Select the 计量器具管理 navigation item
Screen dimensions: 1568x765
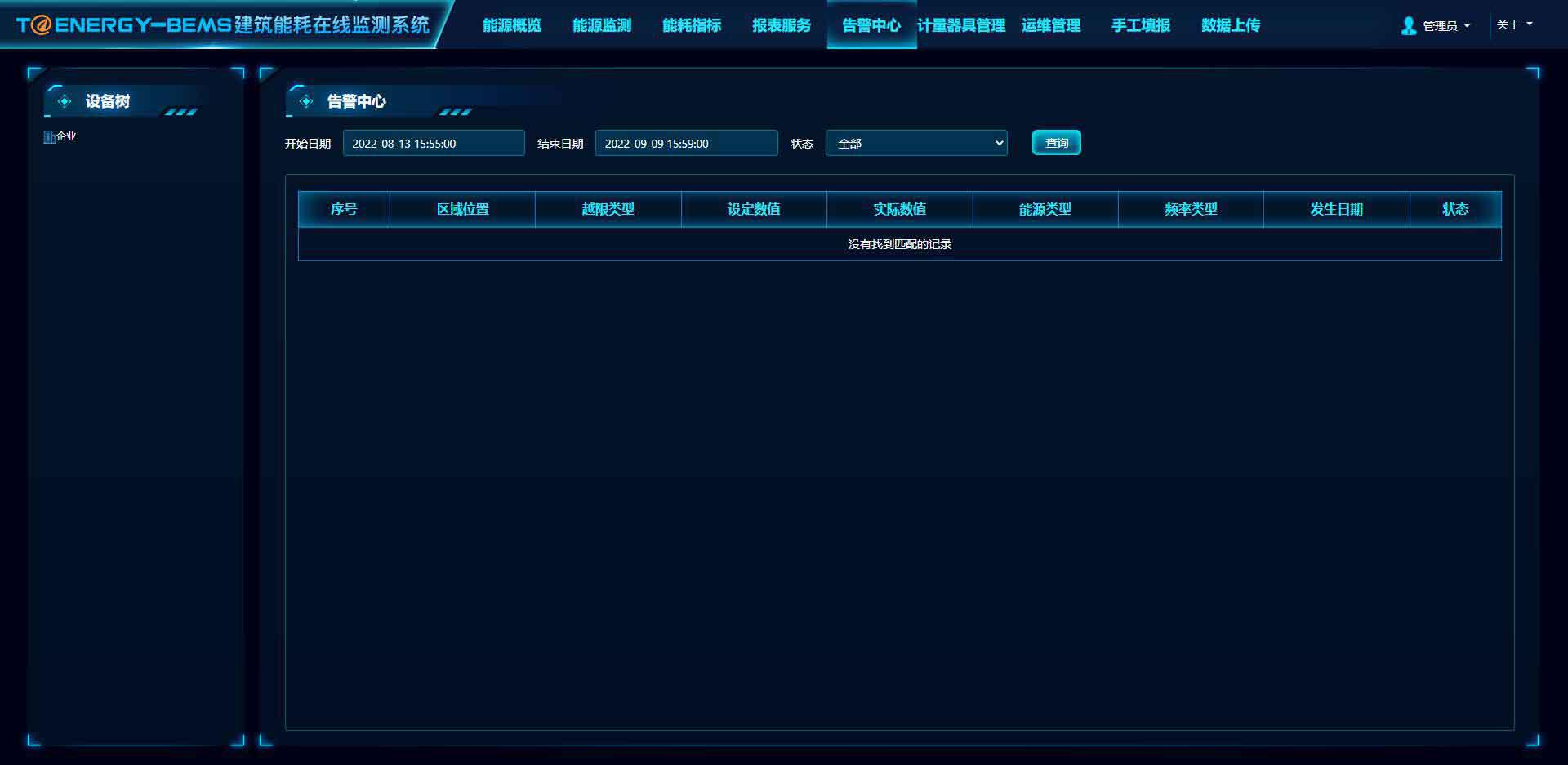[961, 25]
